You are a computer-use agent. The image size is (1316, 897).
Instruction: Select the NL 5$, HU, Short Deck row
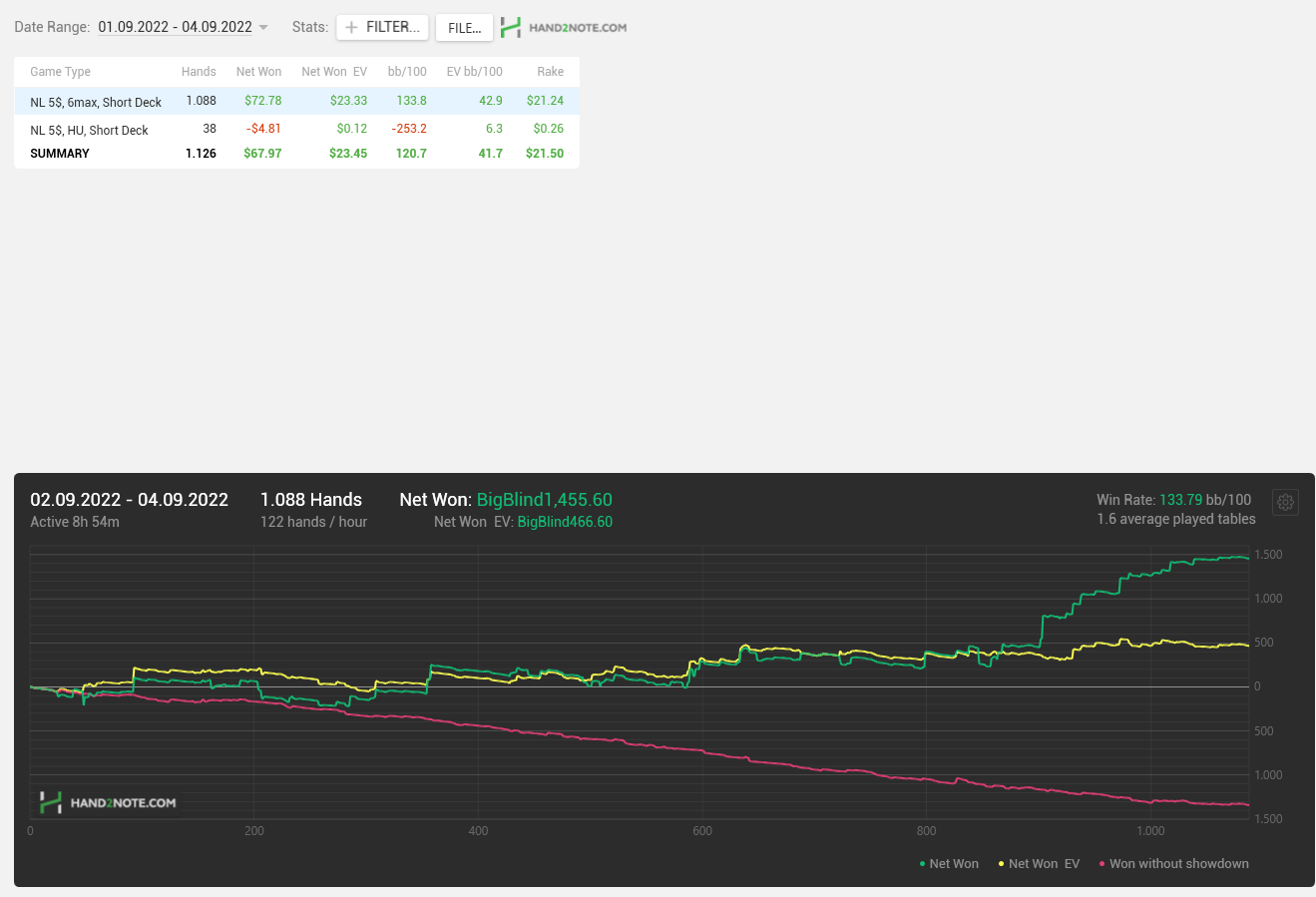(x=296, y=129)
